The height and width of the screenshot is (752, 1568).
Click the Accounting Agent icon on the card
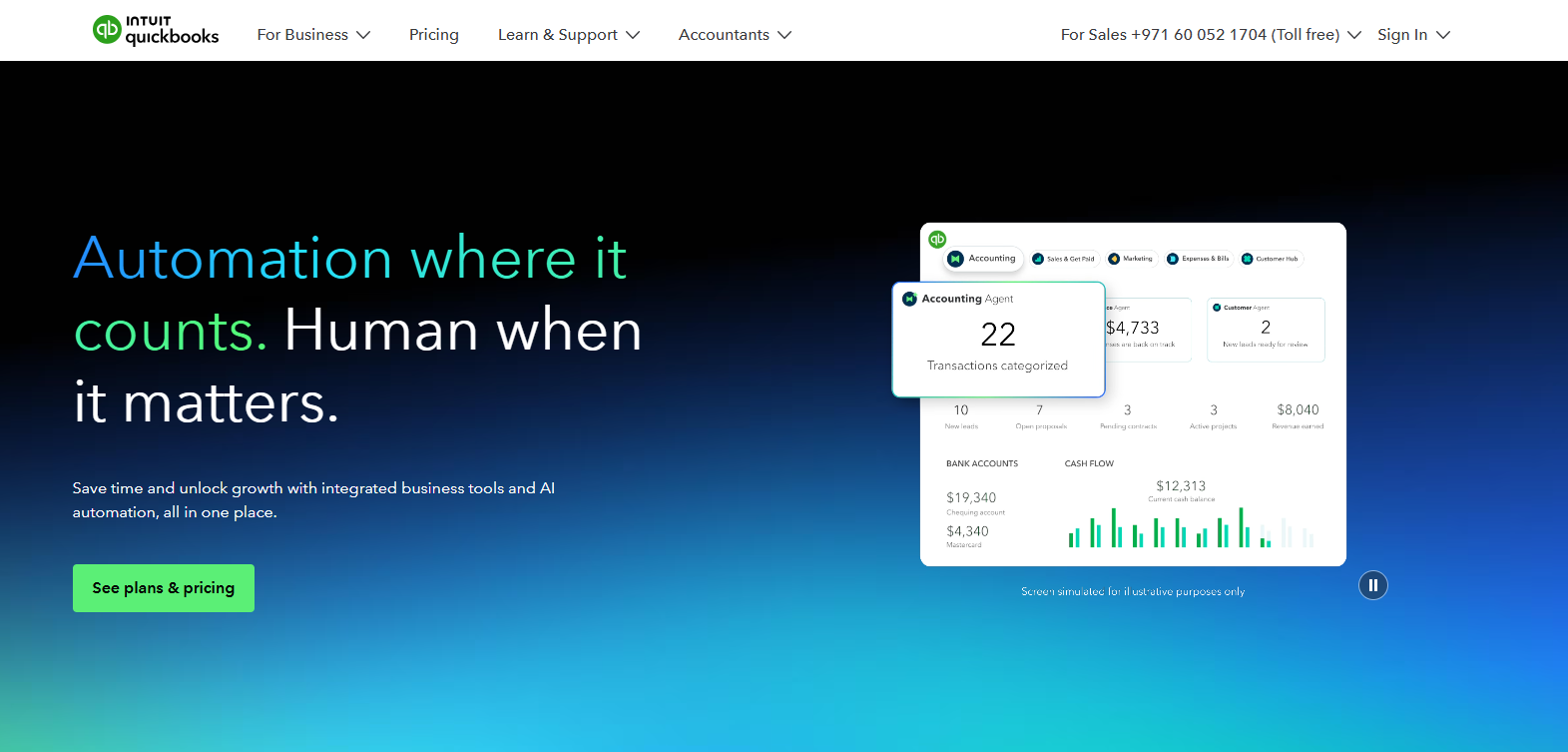coord(909,299)
